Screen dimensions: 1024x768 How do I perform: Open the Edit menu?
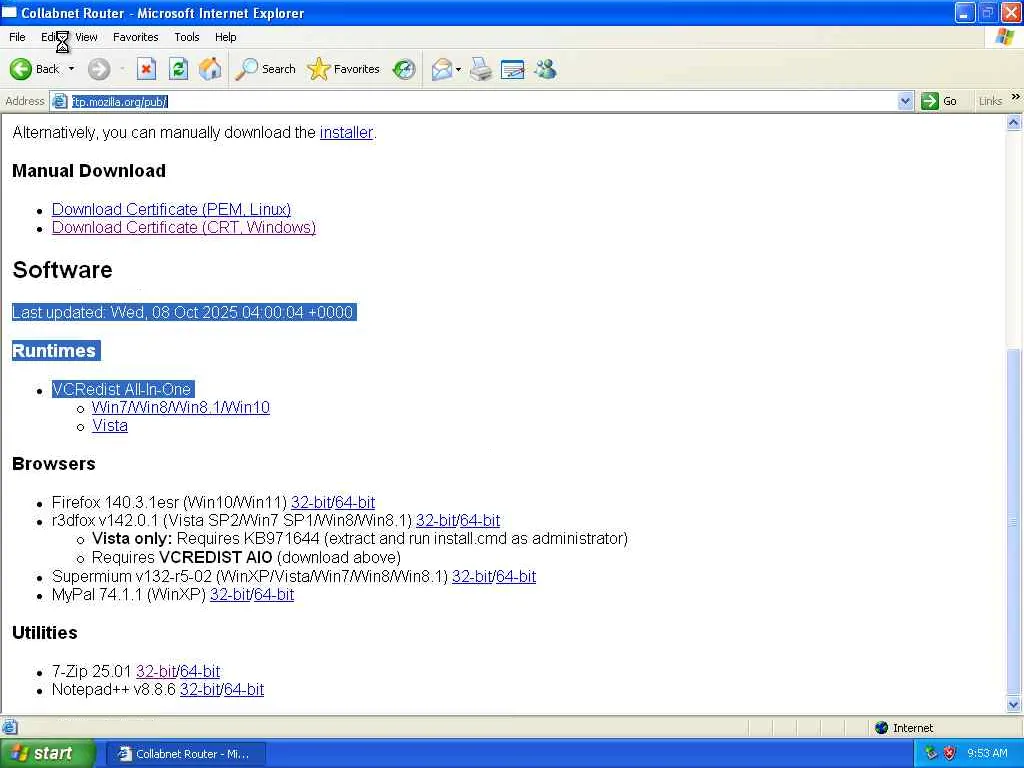[x=50, y=37]
